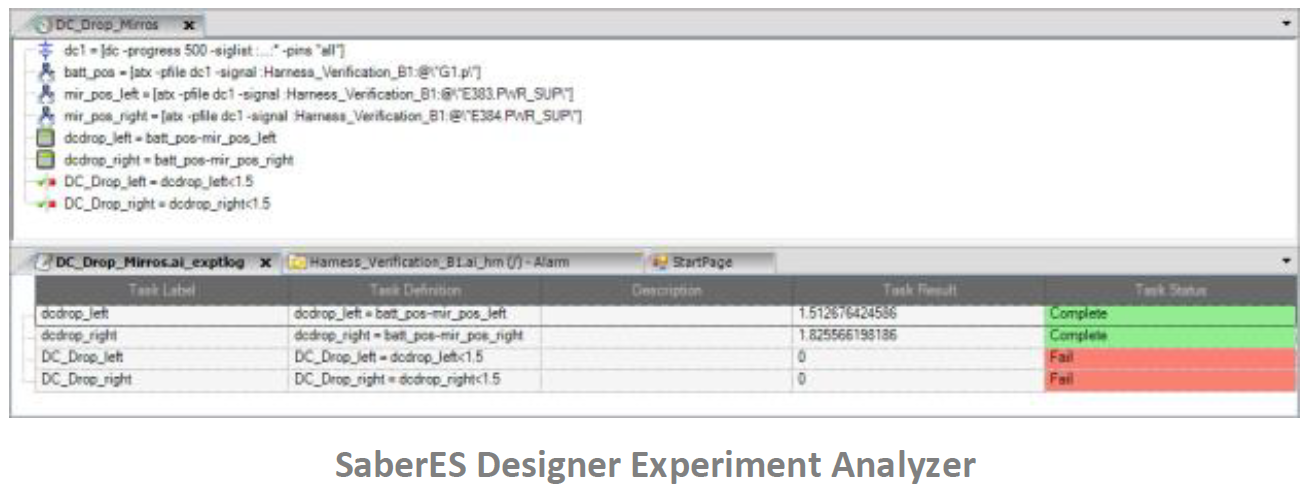Click the mir_pos_left task icon
The width and height of the screenshot is (1303, 489).
[x=45, y=94]
